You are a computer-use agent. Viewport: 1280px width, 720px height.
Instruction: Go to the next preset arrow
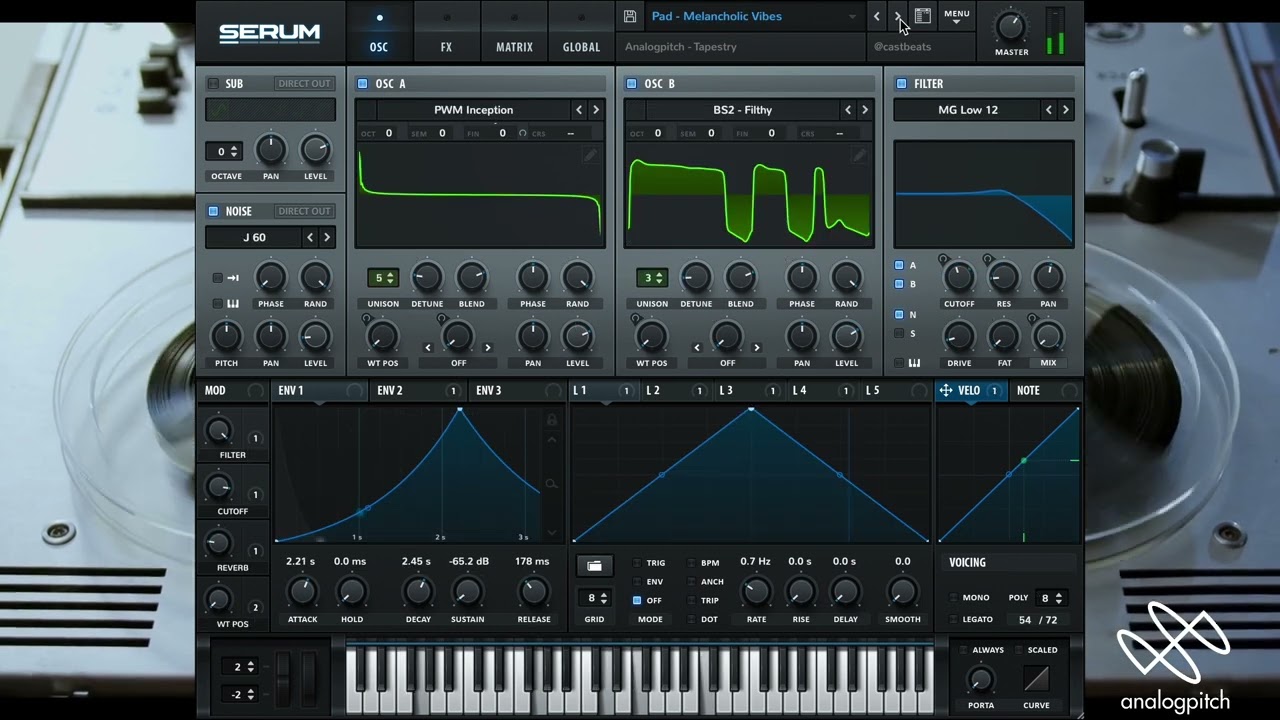tap(897, 17)
